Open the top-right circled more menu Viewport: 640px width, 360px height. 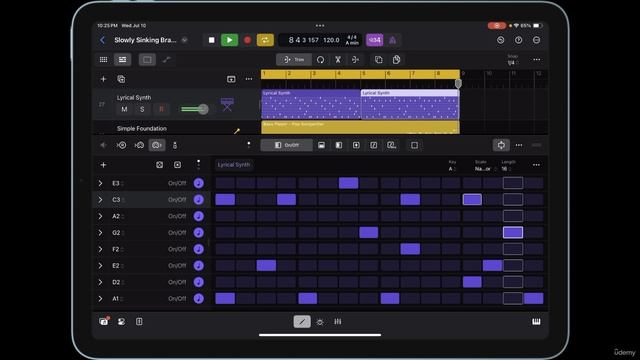click(x=536, y=40)
